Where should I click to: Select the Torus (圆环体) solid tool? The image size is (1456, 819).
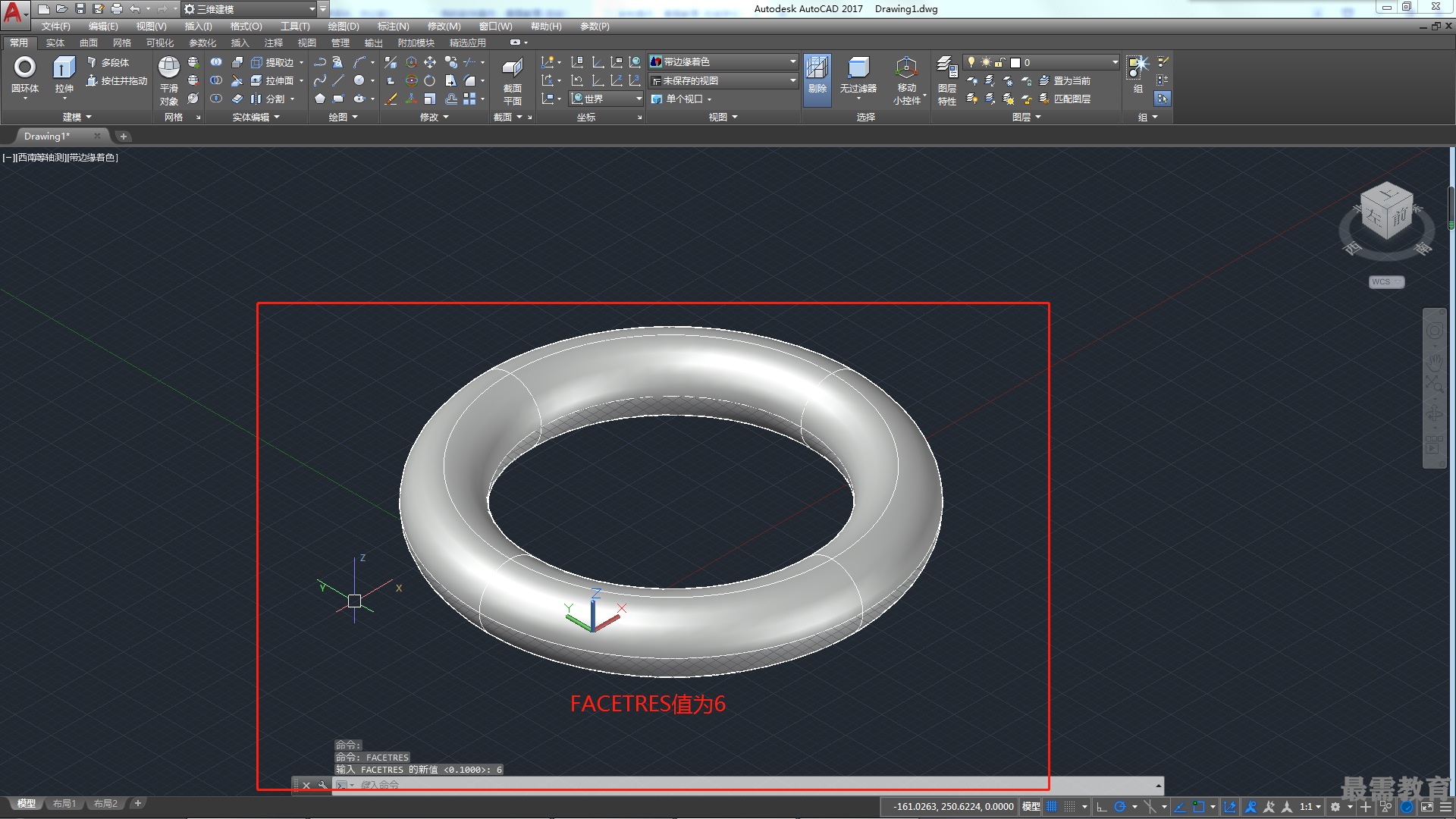pyautogui.click(x=24, y=74)
